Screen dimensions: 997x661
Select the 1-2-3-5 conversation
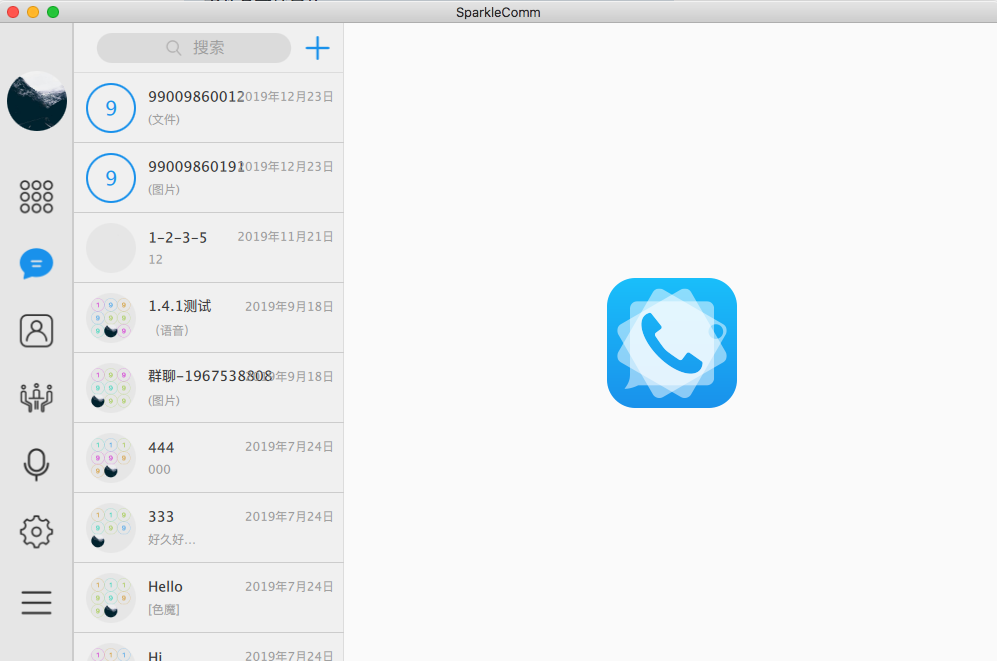point(209,248)
